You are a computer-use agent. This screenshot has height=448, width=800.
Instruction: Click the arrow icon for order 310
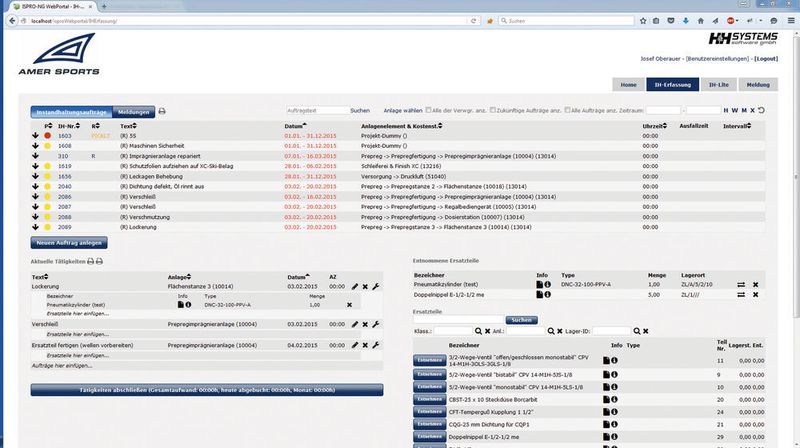(x=35, y=156)
